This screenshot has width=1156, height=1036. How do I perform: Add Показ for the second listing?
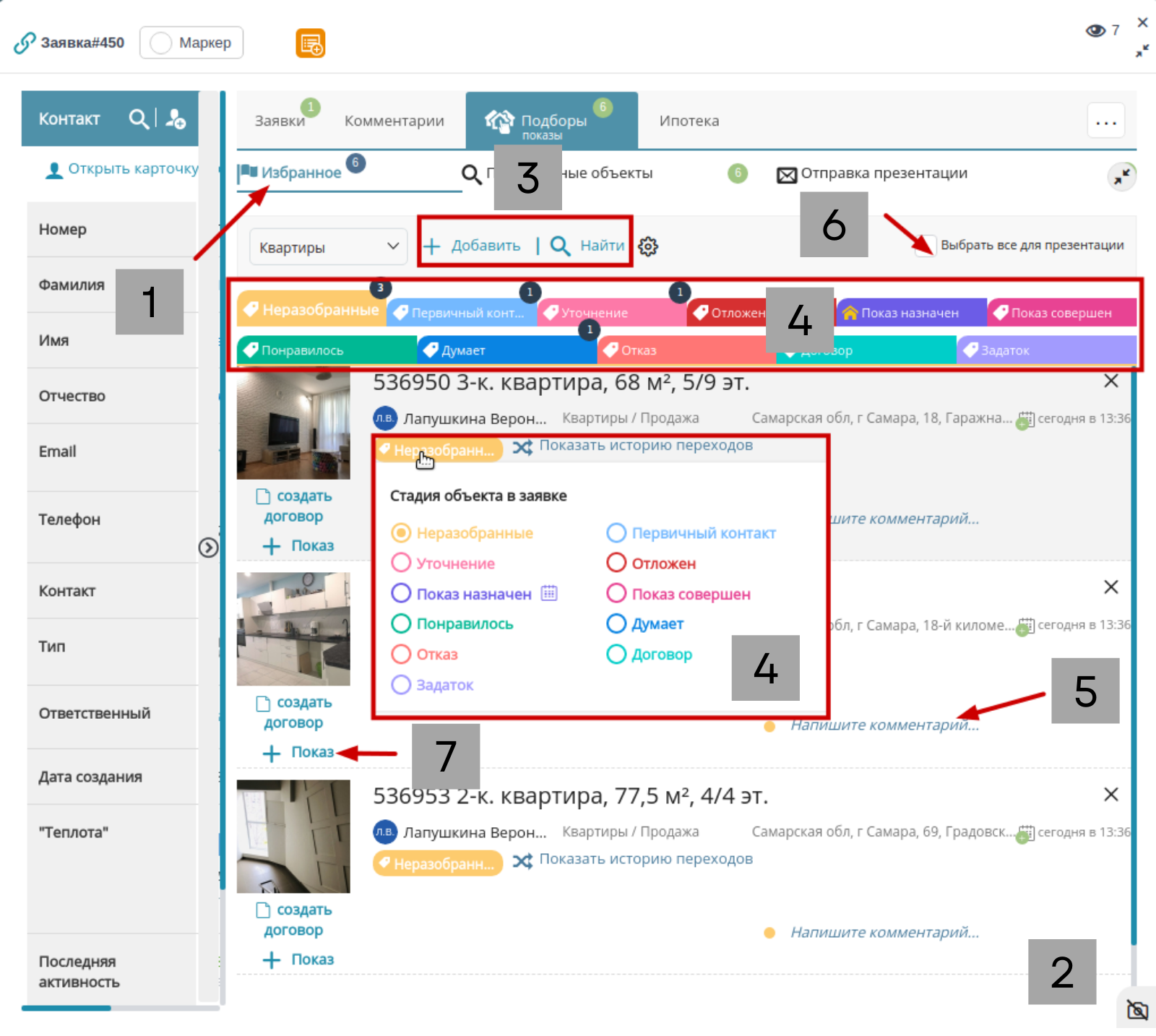298,752
